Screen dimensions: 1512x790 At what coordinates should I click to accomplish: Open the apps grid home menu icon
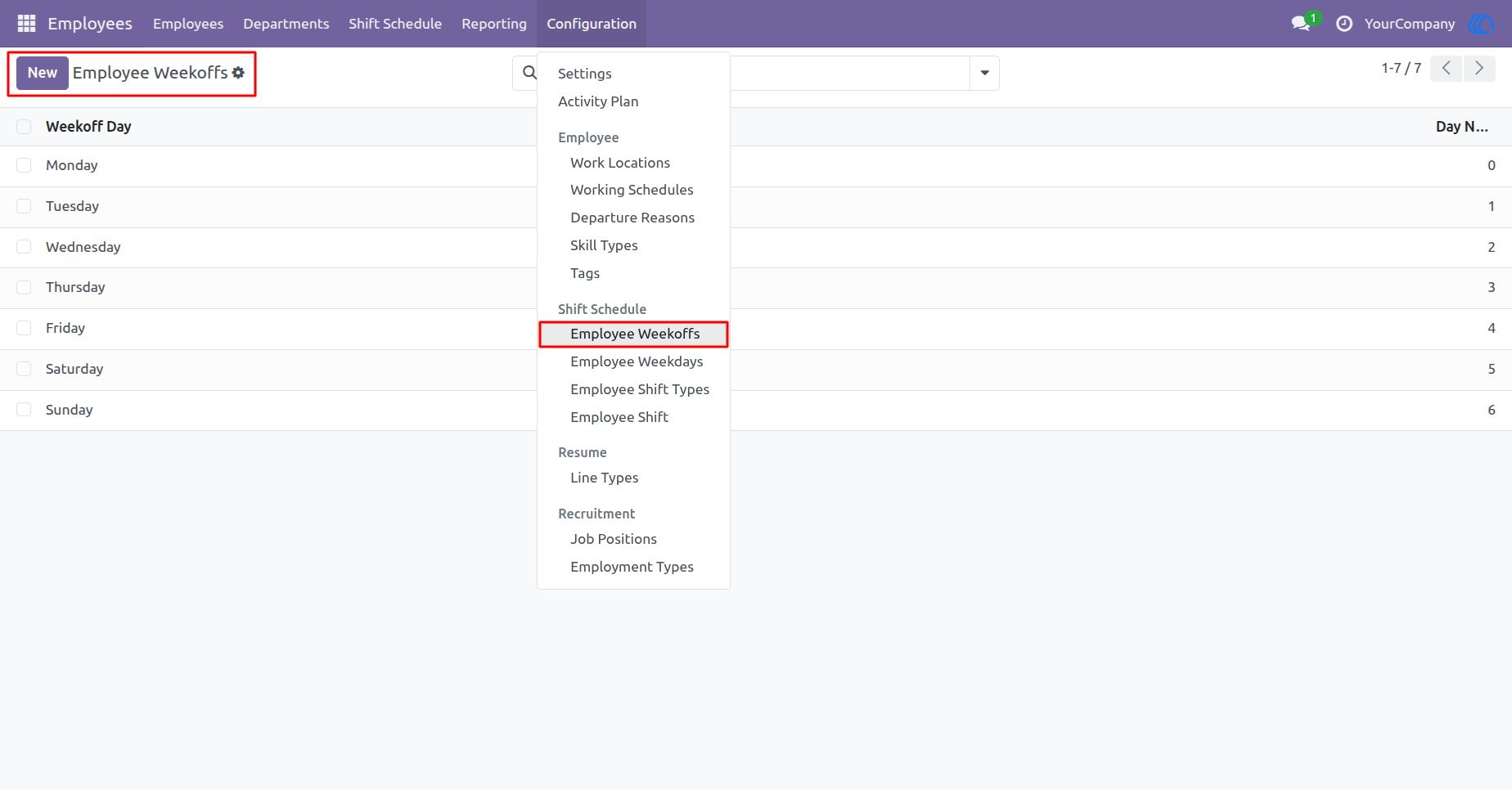click(x=26, y=24)
